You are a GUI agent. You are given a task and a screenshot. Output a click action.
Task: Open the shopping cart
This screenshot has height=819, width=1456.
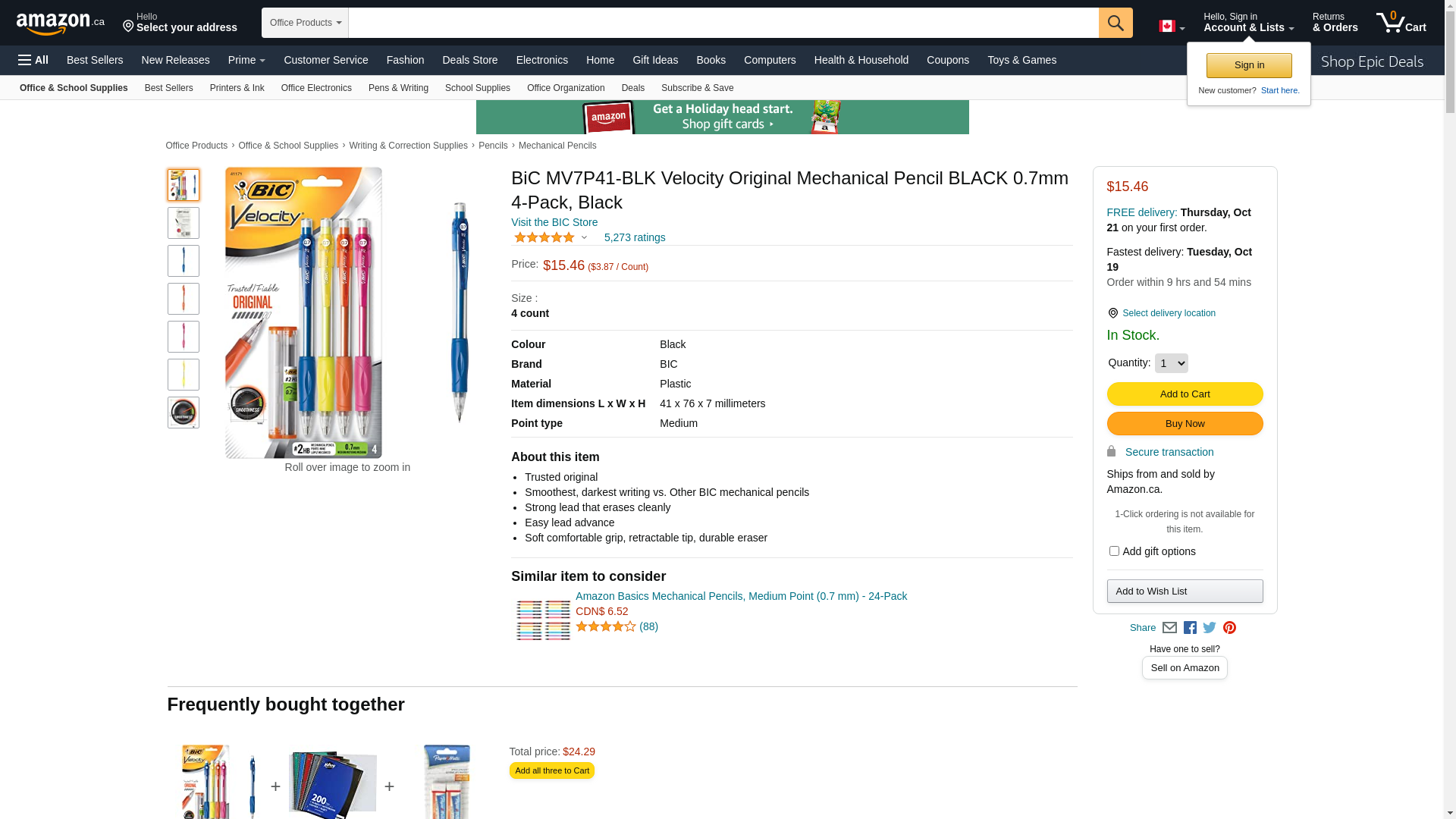point(1401,23)
